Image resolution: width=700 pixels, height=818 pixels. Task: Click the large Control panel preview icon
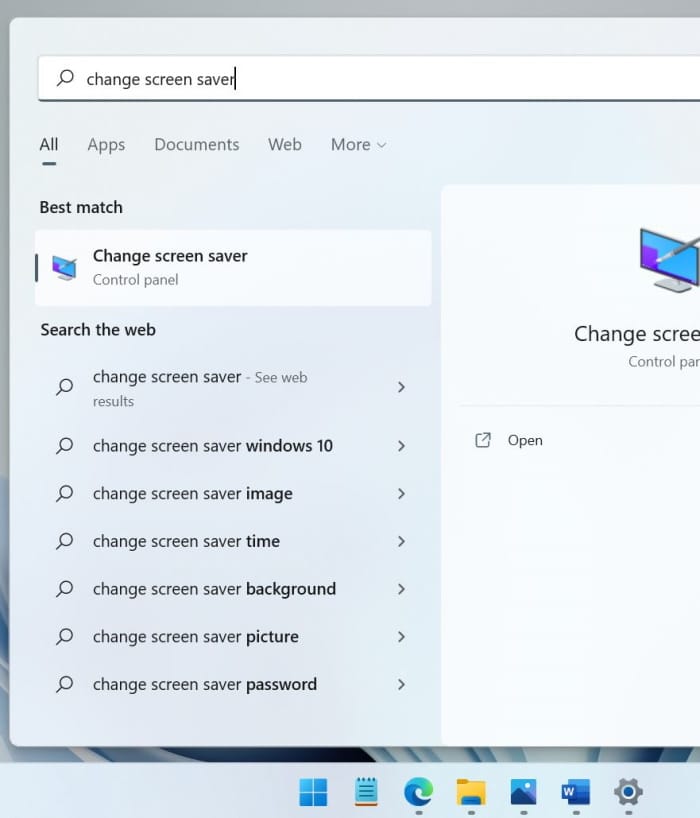tap(670, 259)
